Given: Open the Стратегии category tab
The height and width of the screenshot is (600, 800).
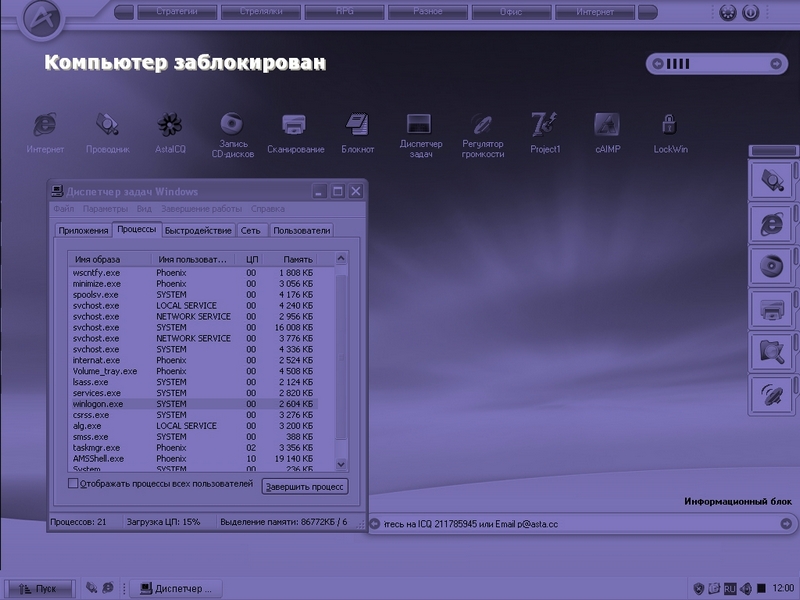Looking at the screenshot, I should click(177, 12).
